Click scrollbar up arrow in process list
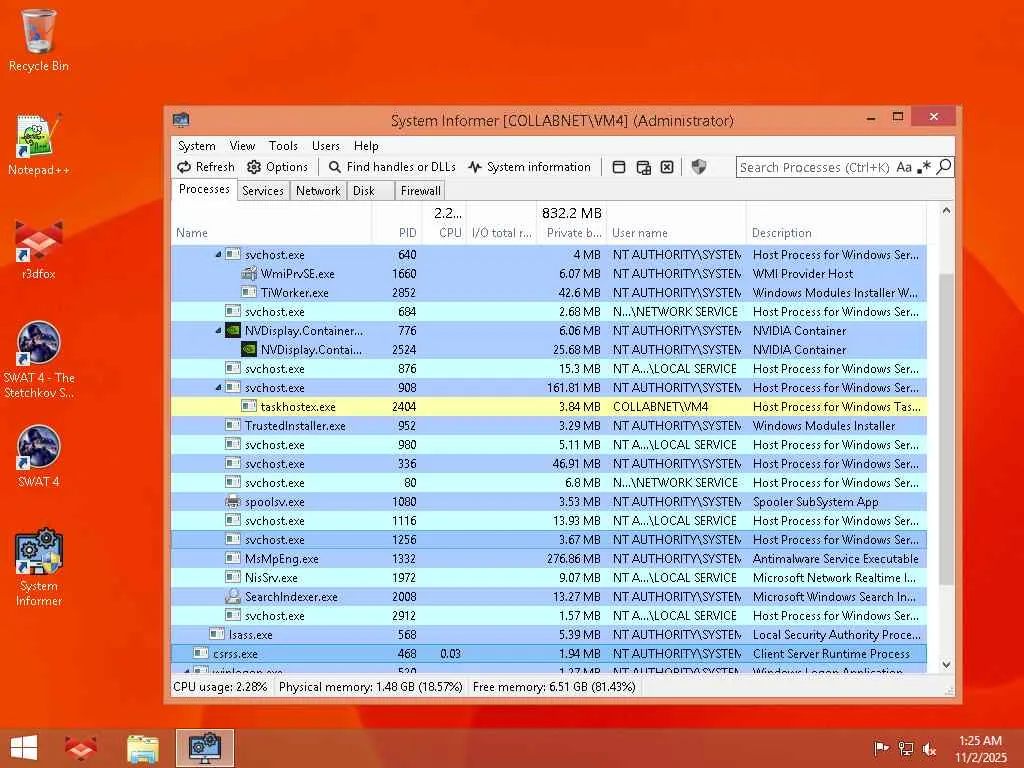Screen dimensions: 1024x768 click(946, 210)
